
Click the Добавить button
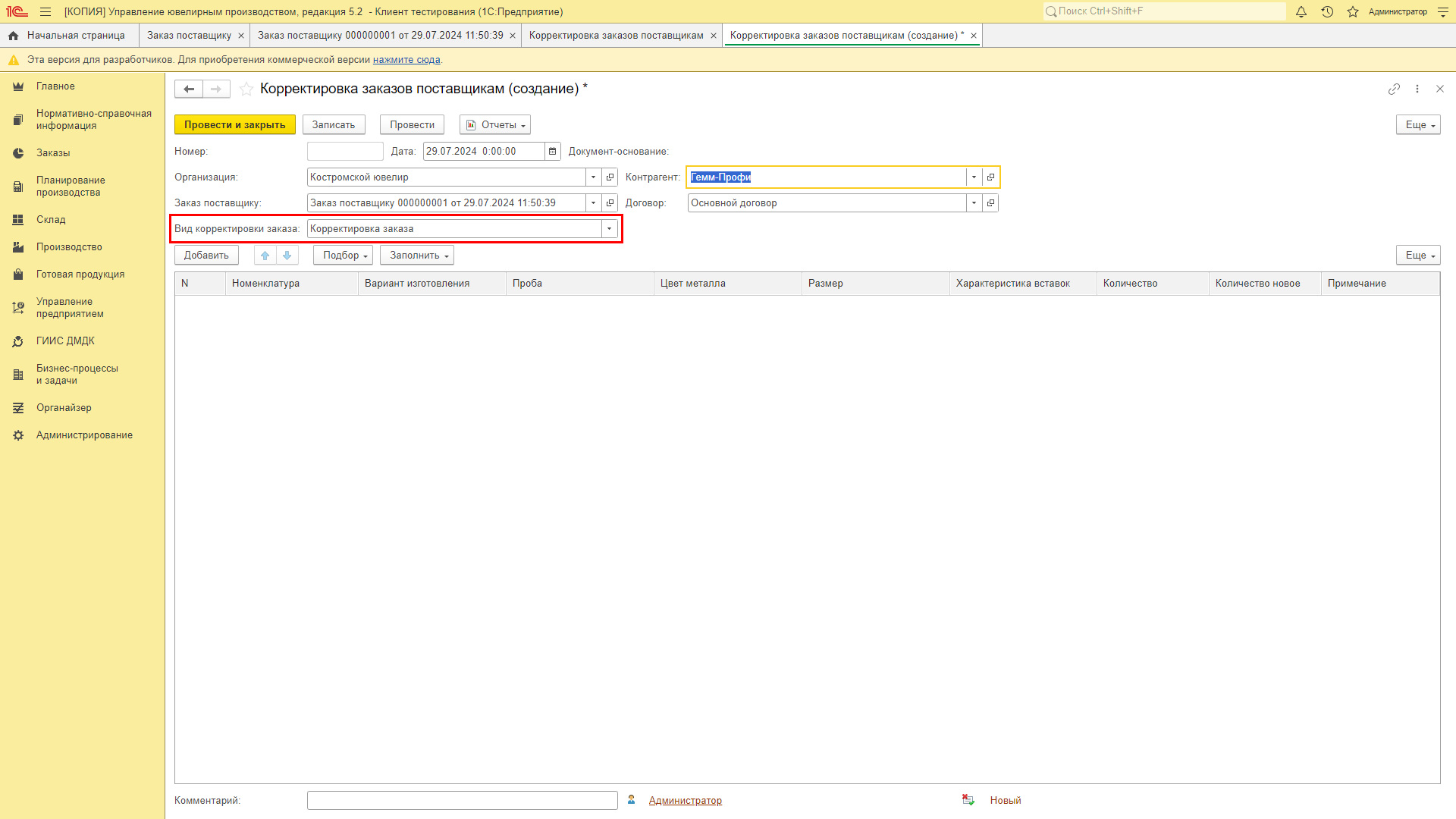(x=206, y=255)
